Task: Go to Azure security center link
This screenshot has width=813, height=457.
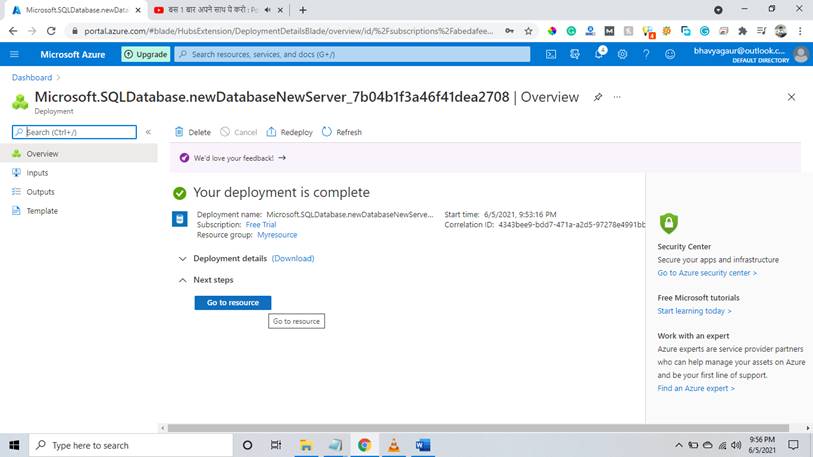Action: tap(707, 273)
